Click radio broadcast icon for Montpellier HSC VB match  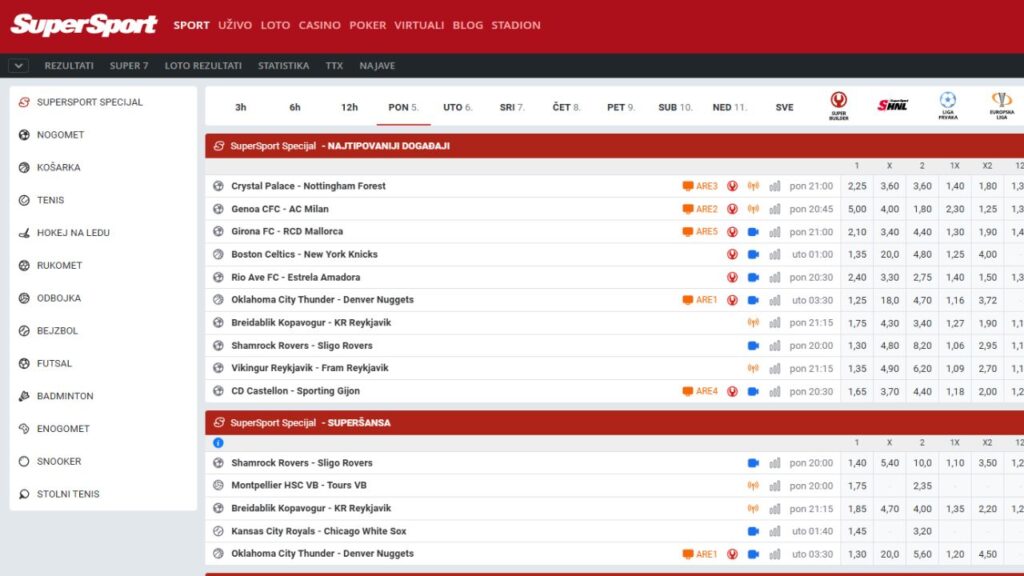(x=753, y=486)
